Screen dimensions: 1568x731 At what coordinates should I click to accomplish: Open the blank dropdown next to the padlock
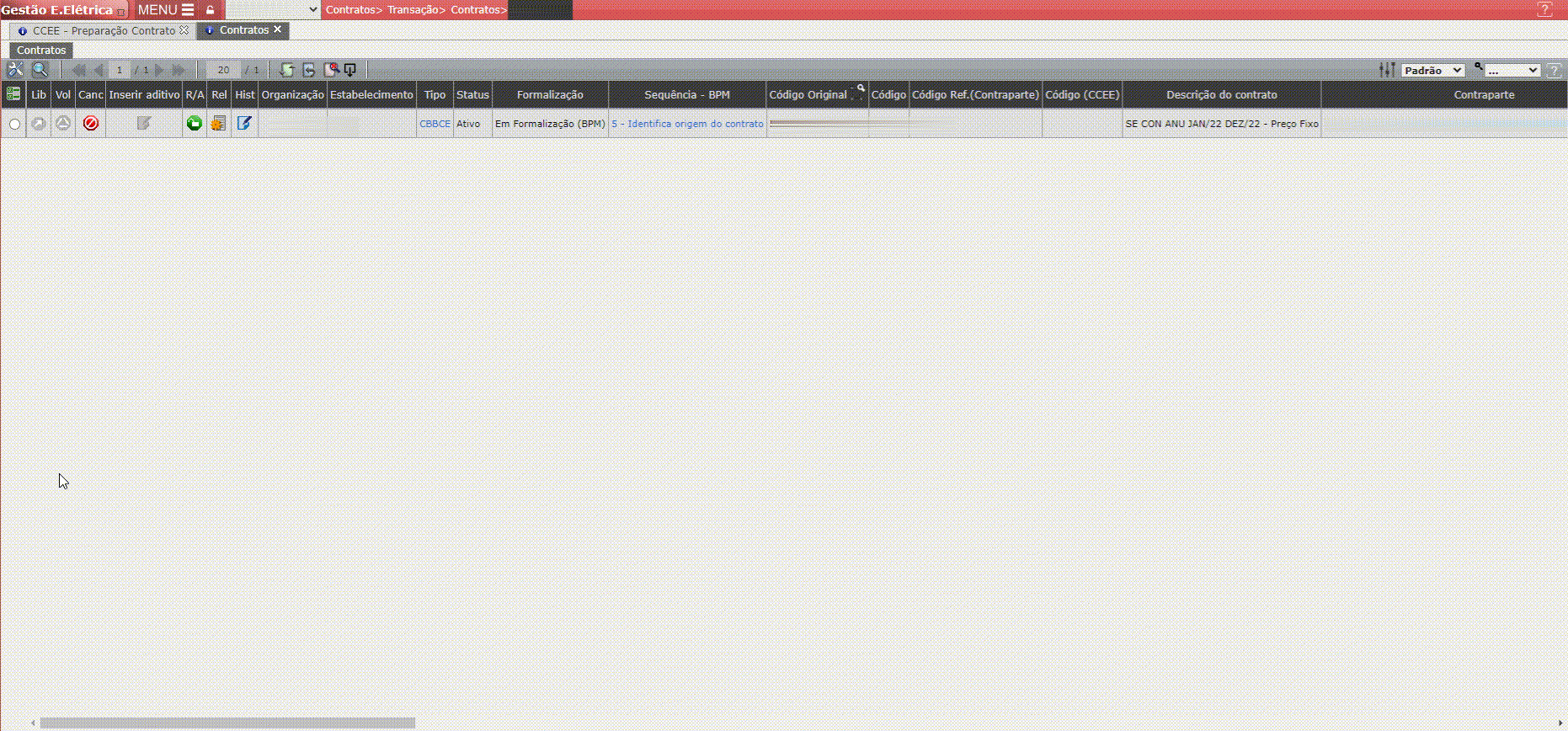273,10
